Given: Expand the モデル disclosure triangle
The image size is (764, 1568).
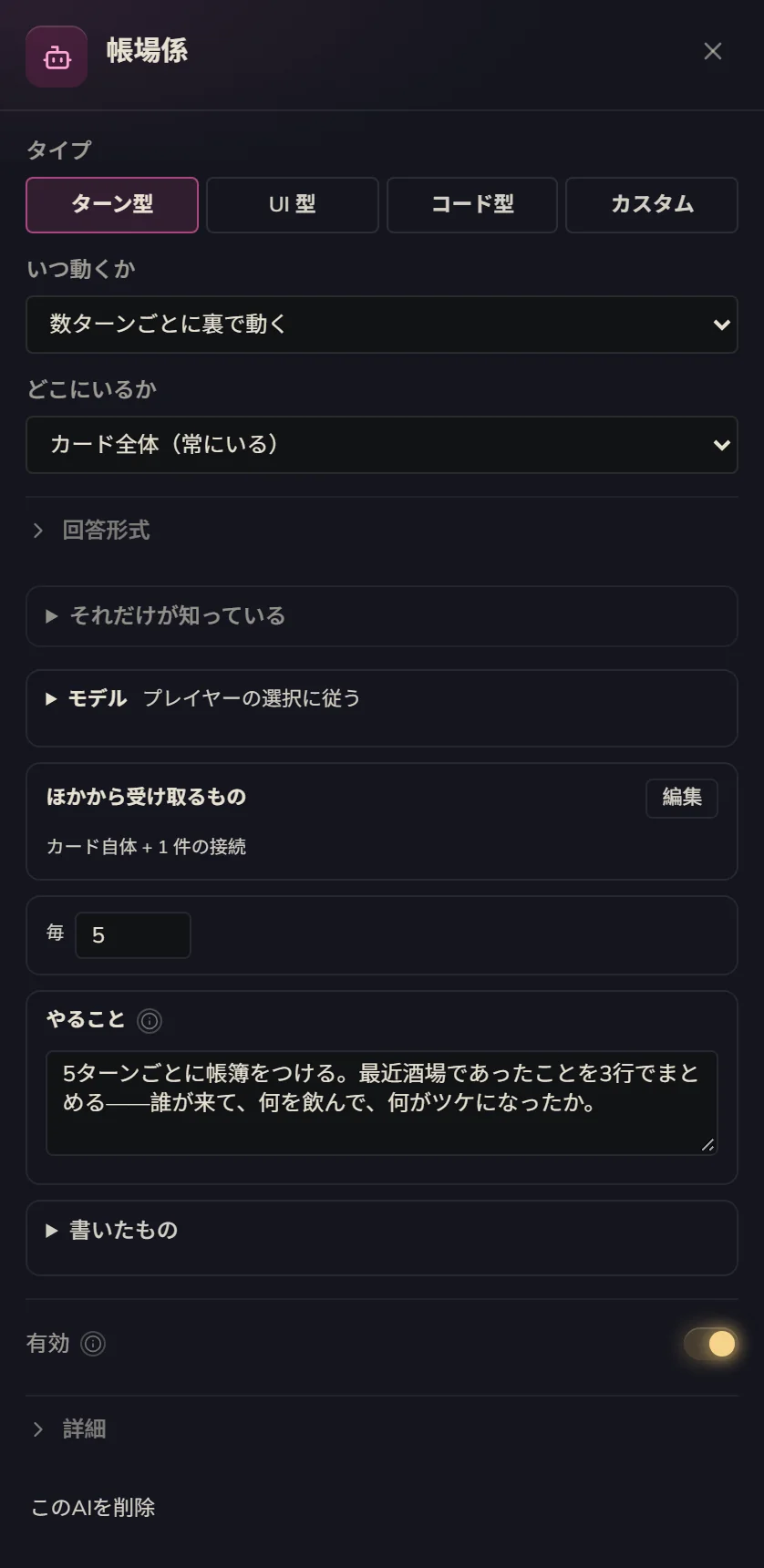Looking at the screenshot, I should coord(52,698).
